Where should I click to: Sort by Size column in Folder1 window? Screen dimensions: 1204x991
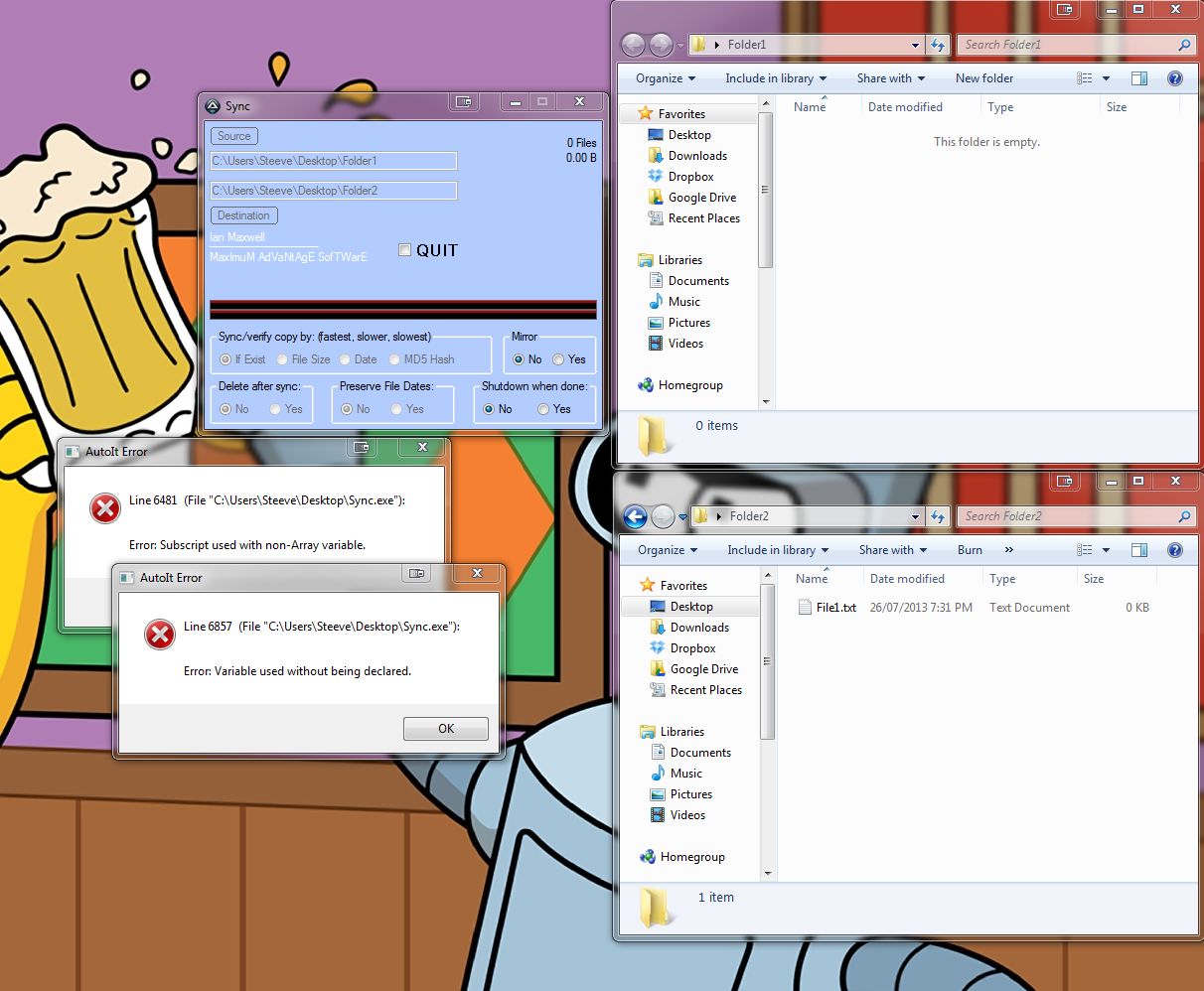click(1117, 107)
